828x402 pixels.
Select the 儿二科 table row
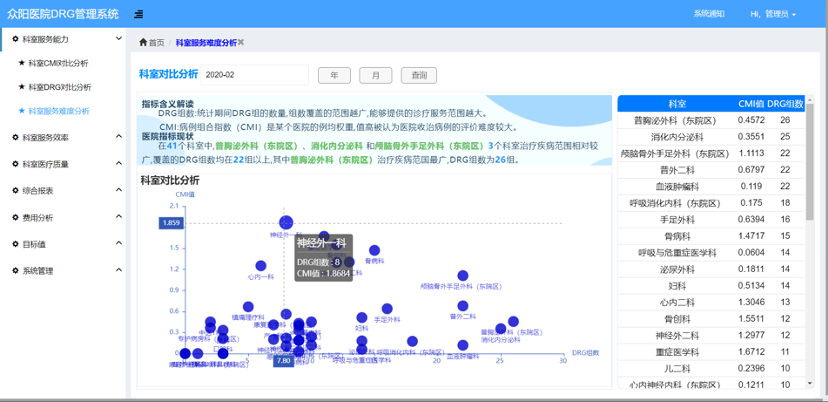point(711,369)
